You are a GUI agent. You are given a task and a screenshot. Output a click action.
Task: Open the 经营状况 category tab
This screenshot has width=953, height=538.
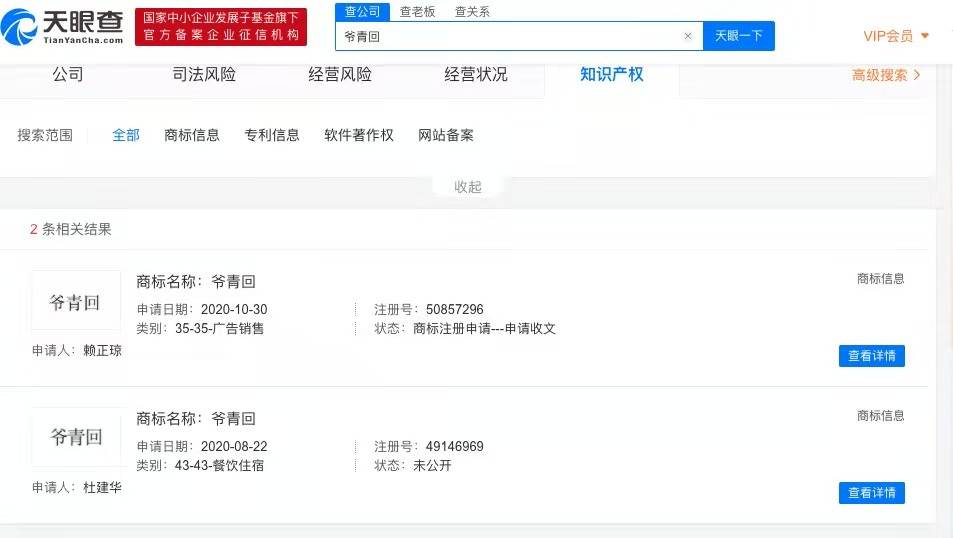pos(476,75)
